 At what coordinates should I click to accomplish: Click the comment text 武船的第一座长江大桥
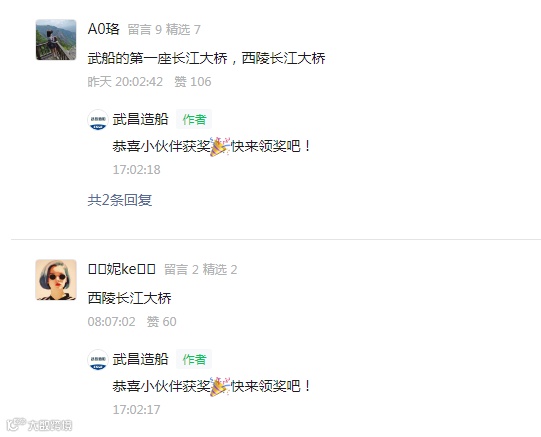[x=158, y=58]
